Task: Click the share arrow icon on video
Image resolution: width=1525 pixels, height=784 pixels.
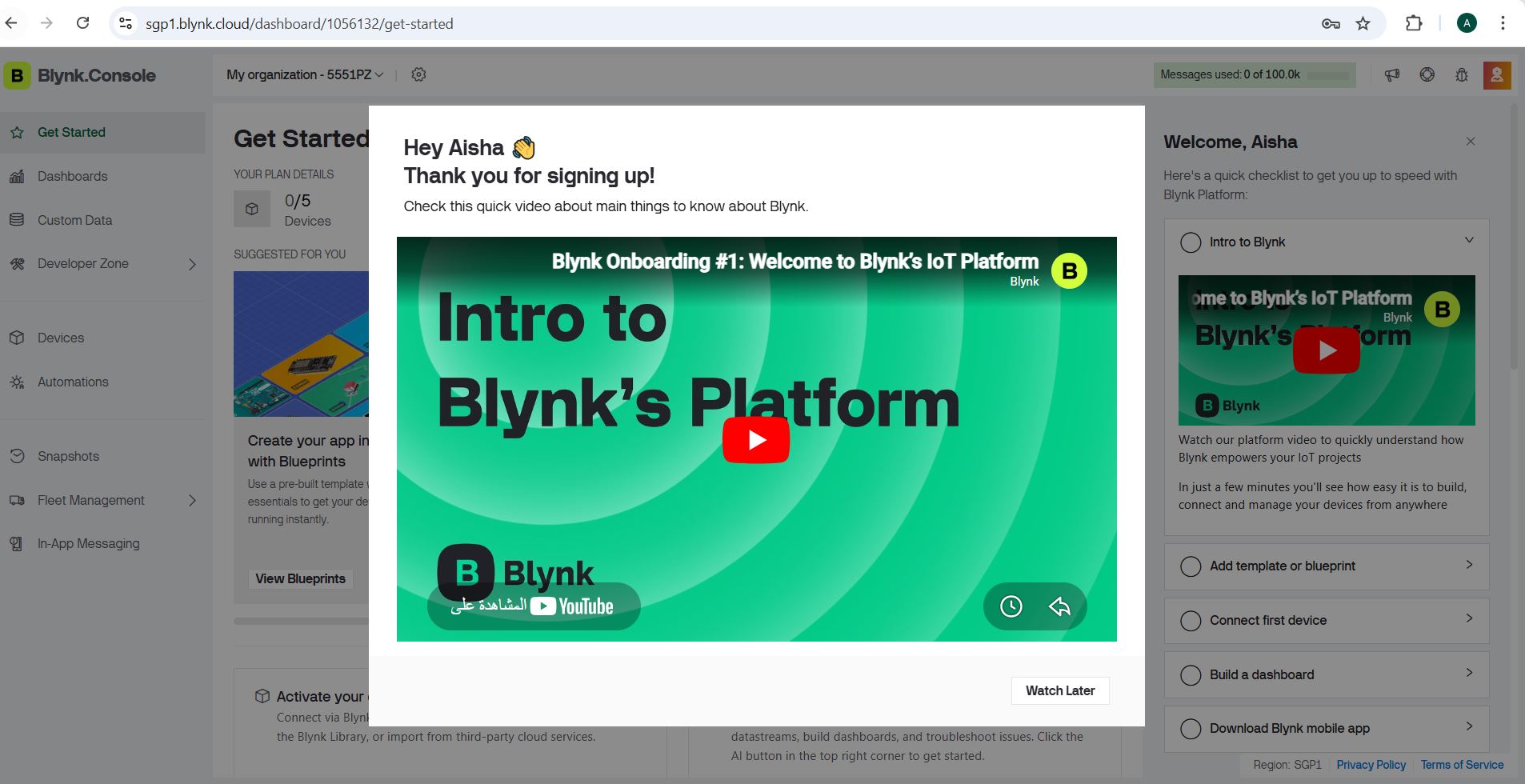Action: 1059,606
